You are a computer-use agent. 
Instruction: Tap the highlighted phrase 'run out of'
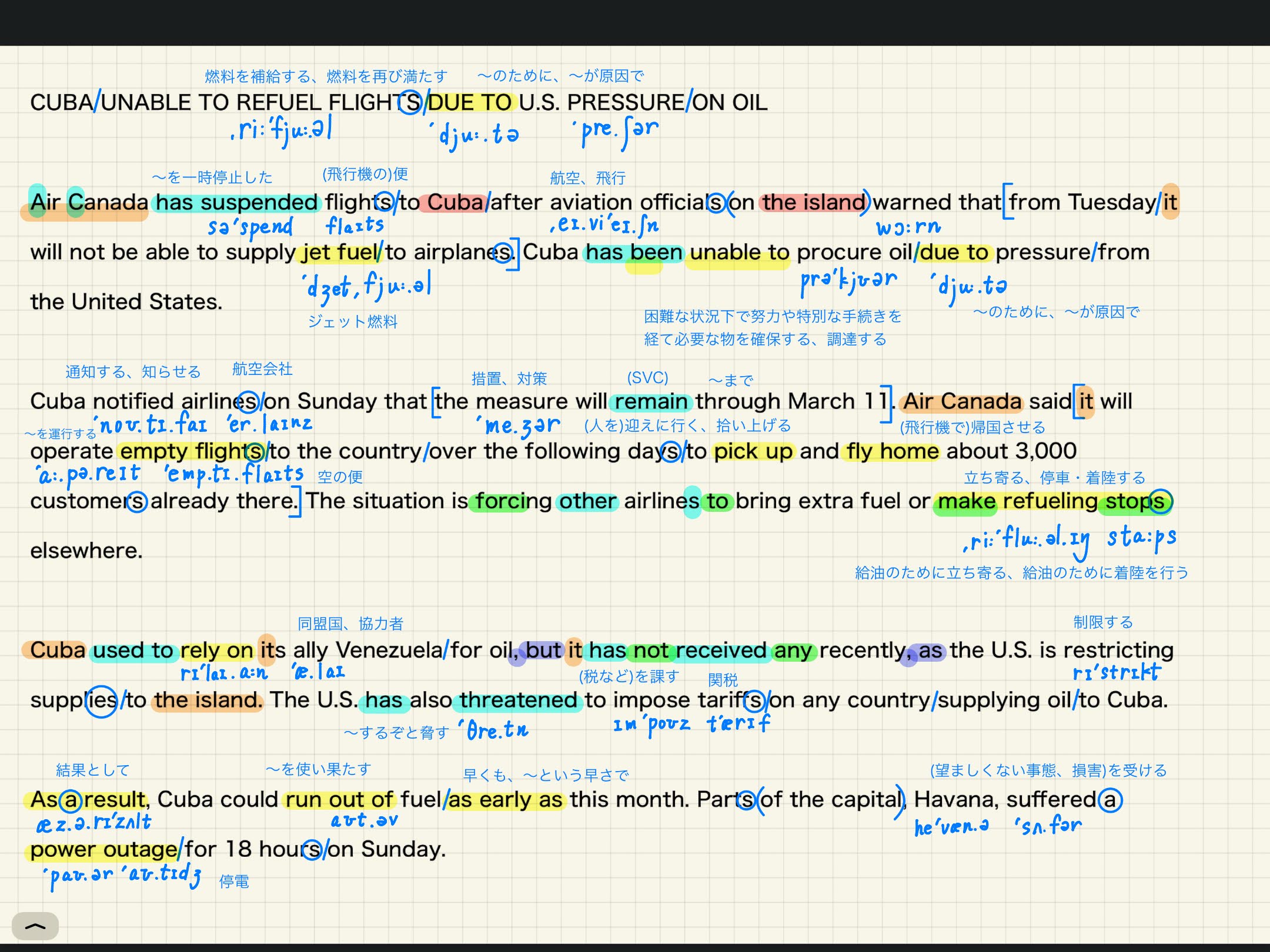tap(339, 800)
